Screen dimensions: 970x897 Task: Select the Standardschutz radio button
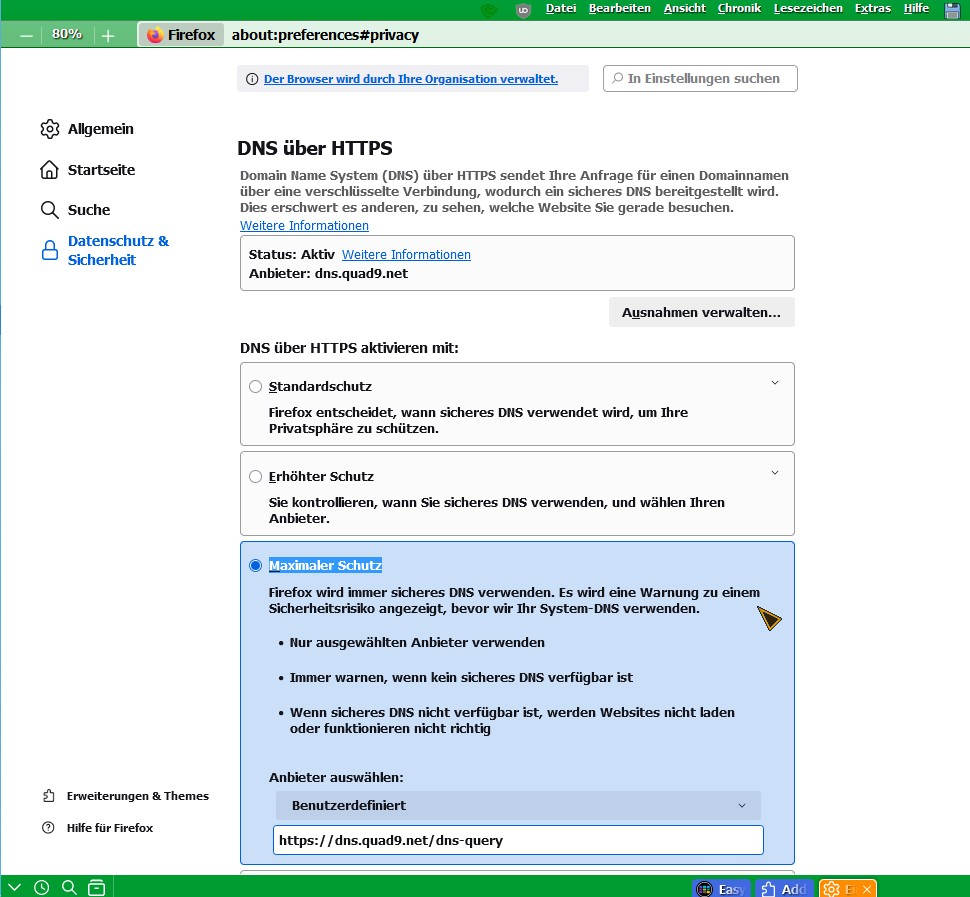(255, 387)
